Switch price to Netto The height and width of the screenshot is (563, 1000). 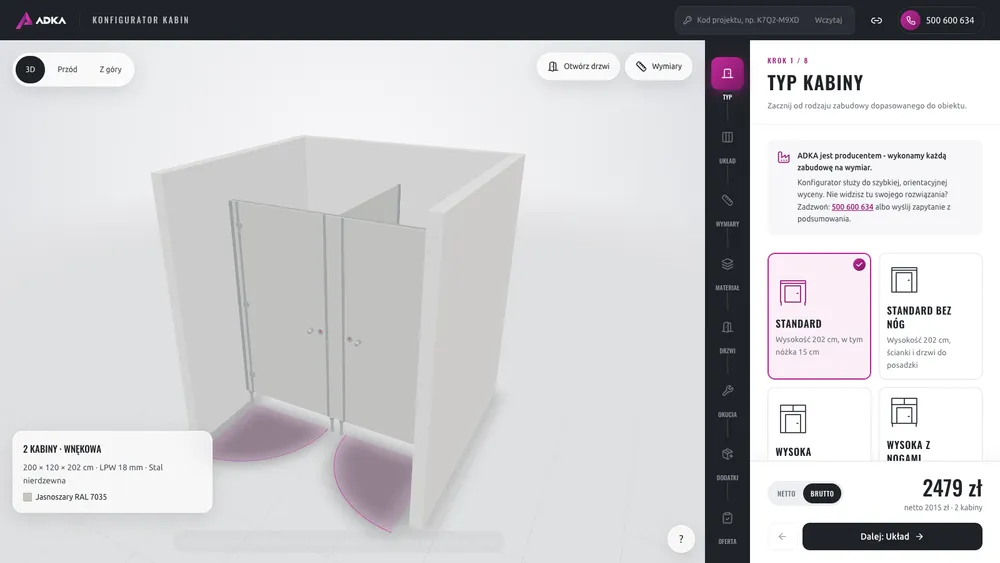(x=786, y=494)
